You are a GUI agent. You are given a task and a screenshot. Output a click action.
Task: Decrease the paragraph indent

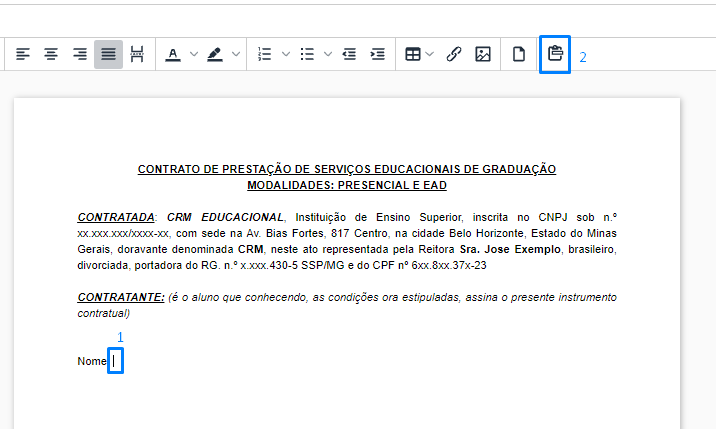tap(349, 54)
